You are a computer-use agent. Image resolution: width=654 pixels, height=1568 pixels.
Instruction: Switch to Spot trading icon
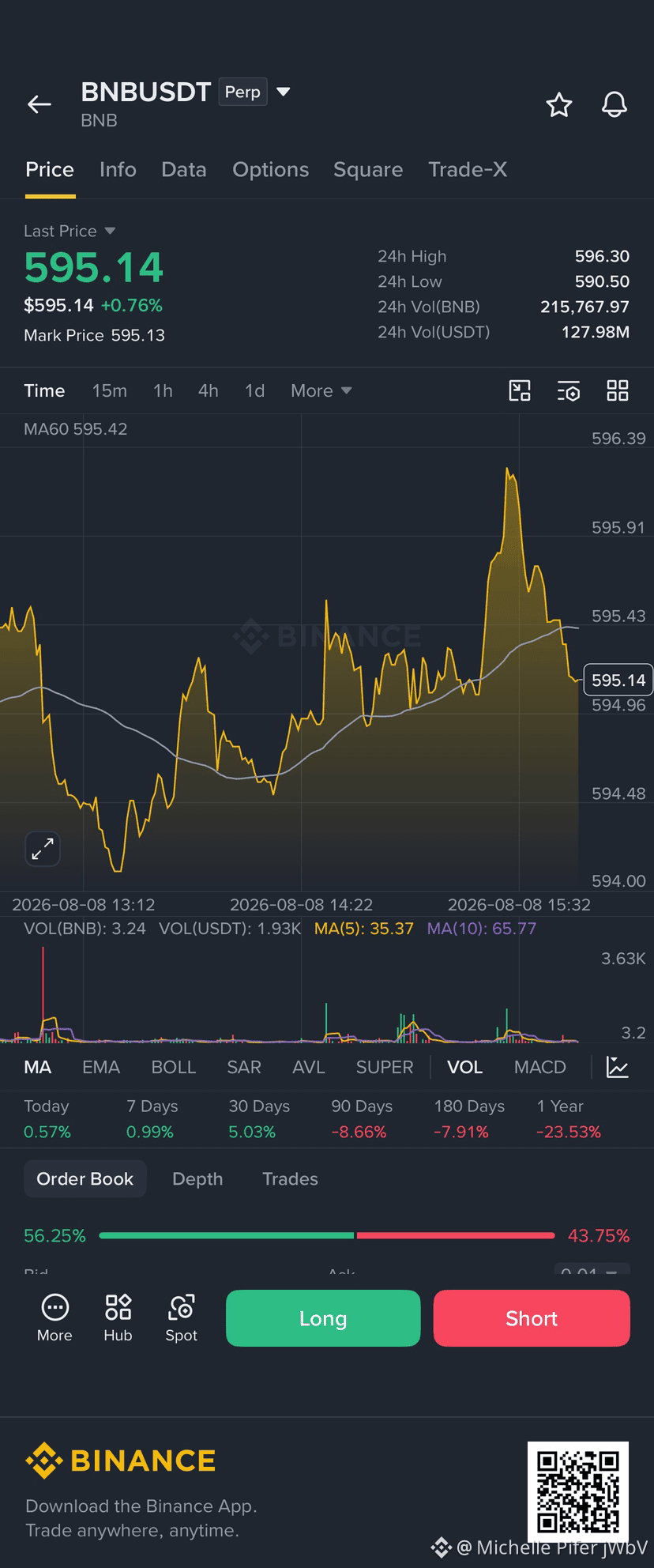(182, 1318)
